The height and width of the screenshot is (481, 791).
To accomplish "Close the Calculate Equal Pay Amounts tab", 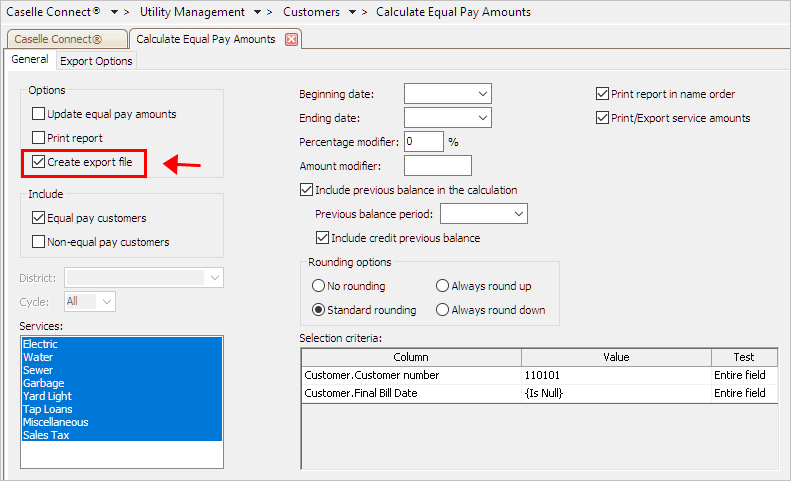I will [291, 39].
